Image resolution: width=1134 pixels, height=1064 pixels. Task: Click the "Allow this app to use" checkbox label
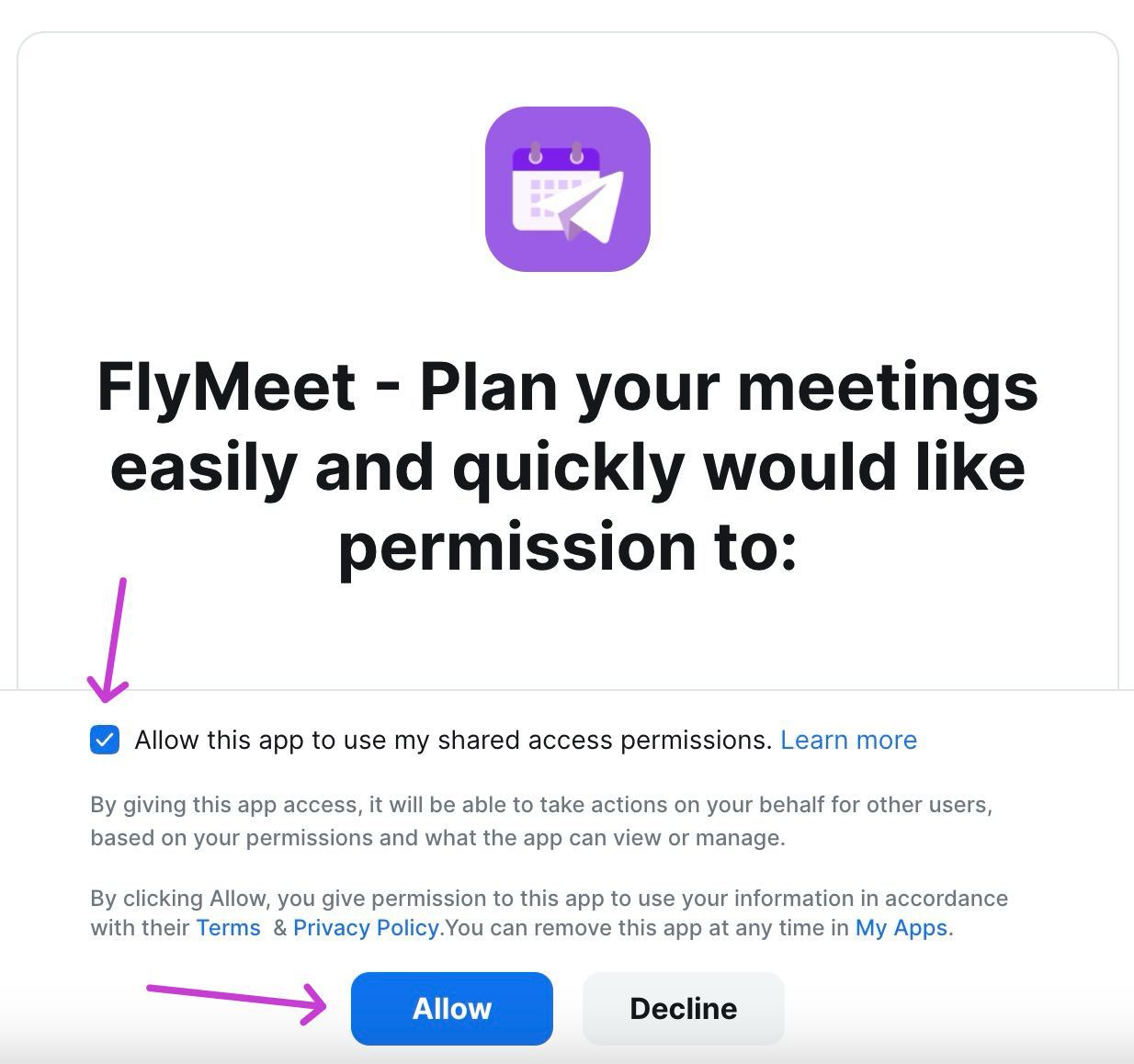[x=452, y=740]
